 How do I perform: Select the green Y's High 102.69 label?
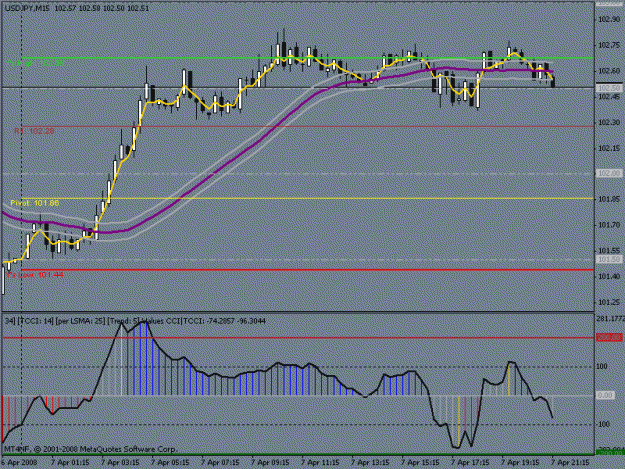35,63
